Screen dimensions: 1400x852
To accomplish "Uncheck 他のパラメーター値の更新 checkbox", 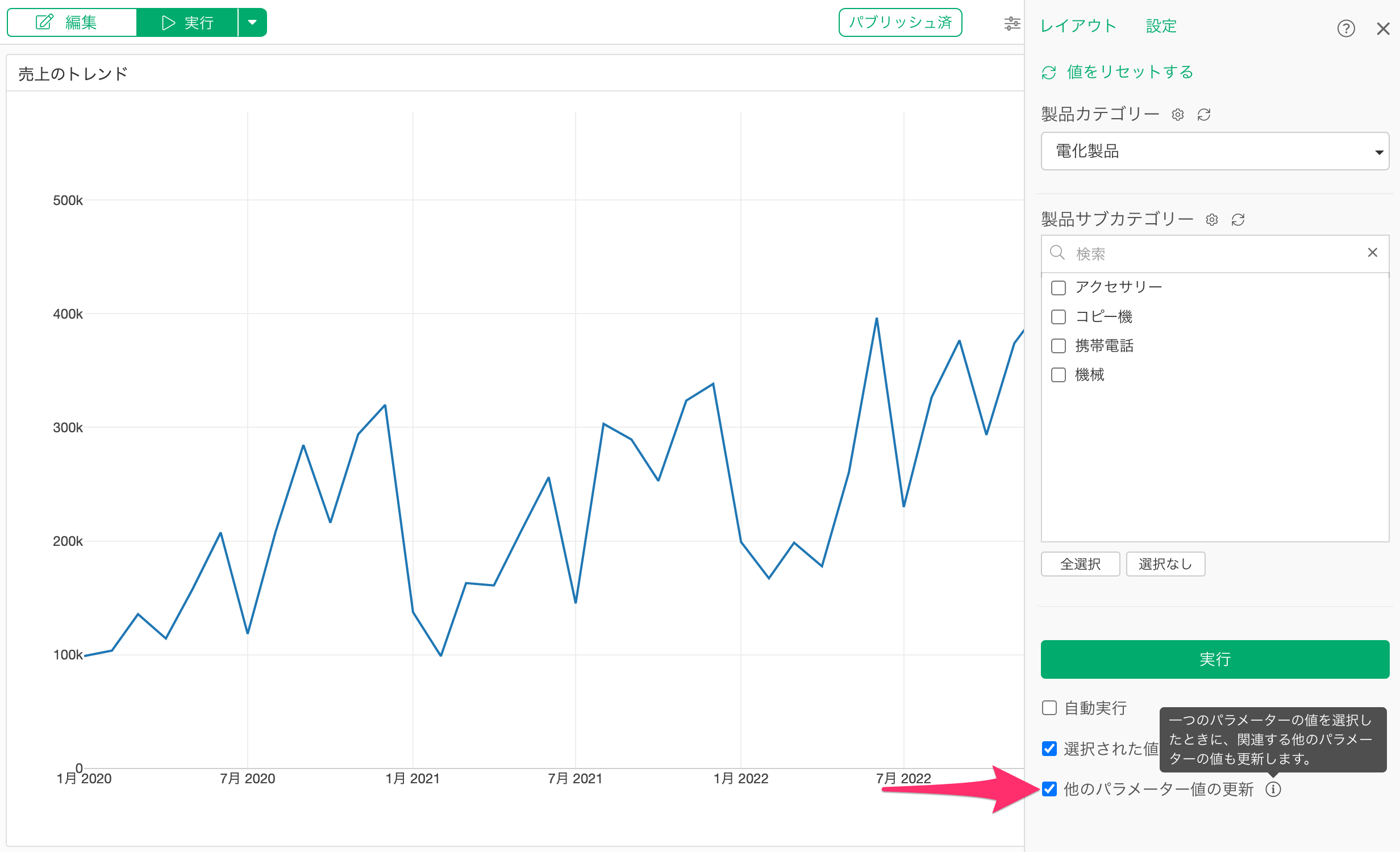I will 1049,789.
